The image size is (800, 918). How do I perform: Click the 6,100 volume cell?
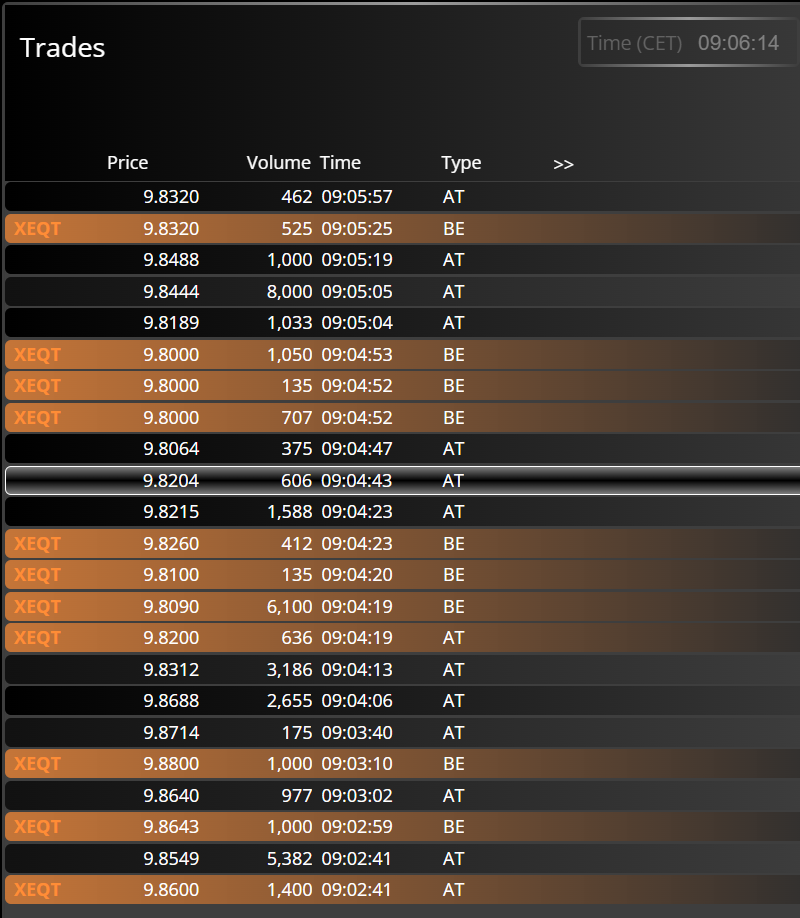(x=289, y=607)
